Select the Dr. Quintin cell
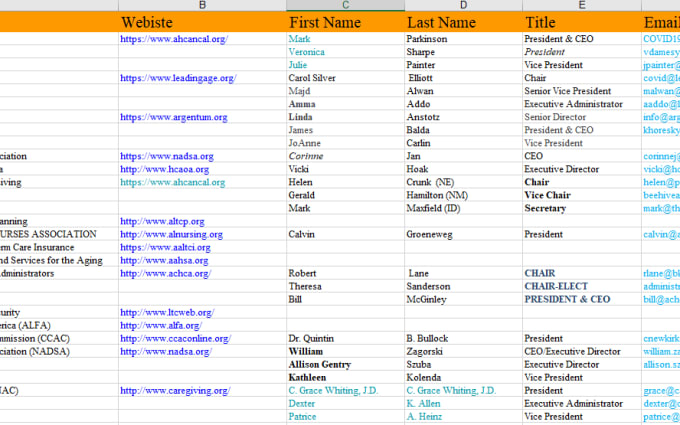Viewport: 680px width, 425px height. coord(345,338)
